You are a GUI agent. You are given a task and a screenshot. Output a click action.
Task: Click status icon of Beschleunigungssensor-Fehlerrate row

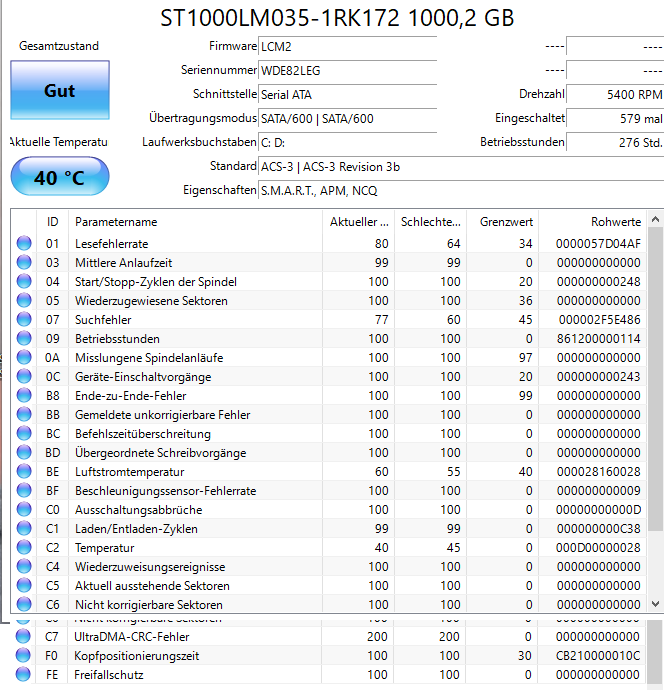(x=24, y=491)
